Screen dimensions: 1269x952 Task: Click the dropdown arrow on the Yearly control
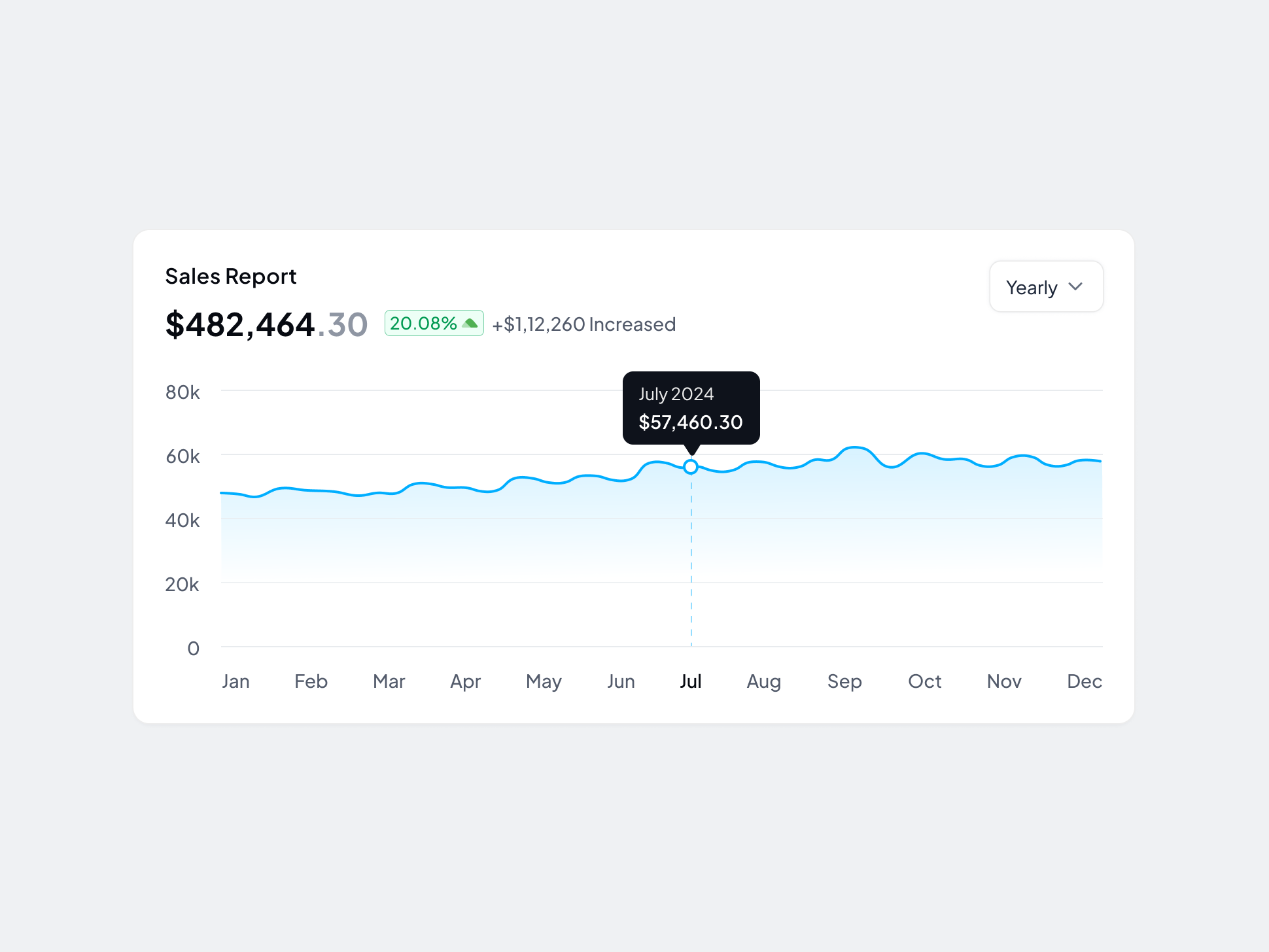coord(1077,286)
